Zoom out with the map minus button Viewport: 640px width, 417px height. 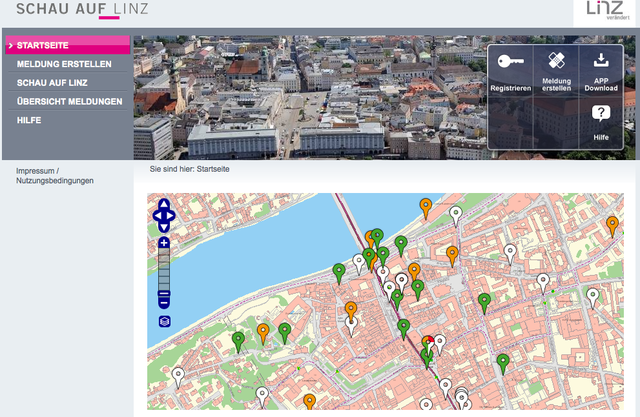(164, 303)
